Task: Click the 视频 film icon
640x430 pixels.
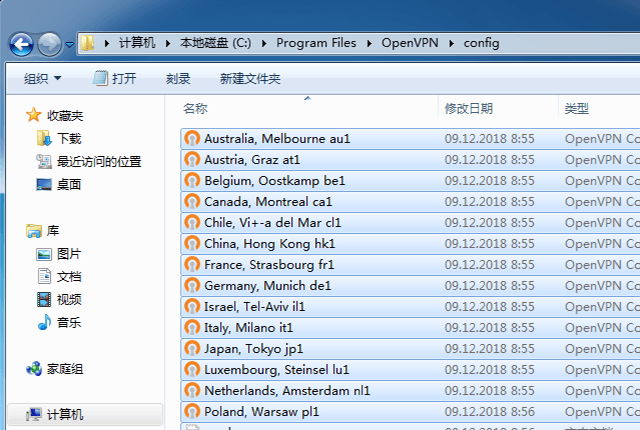Action: tap(44, 299)
